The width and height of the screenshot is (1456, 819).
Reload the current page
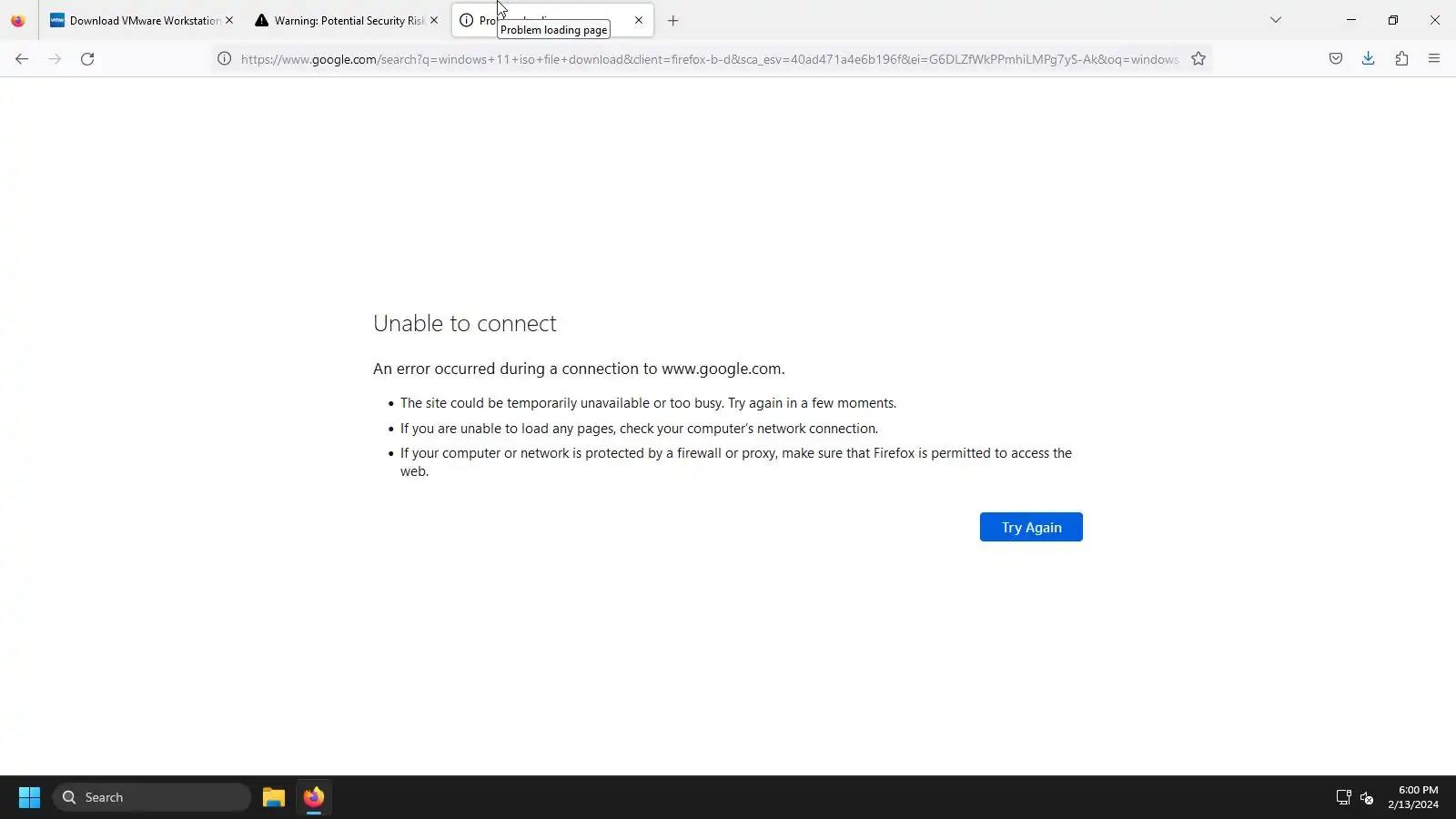87,59
